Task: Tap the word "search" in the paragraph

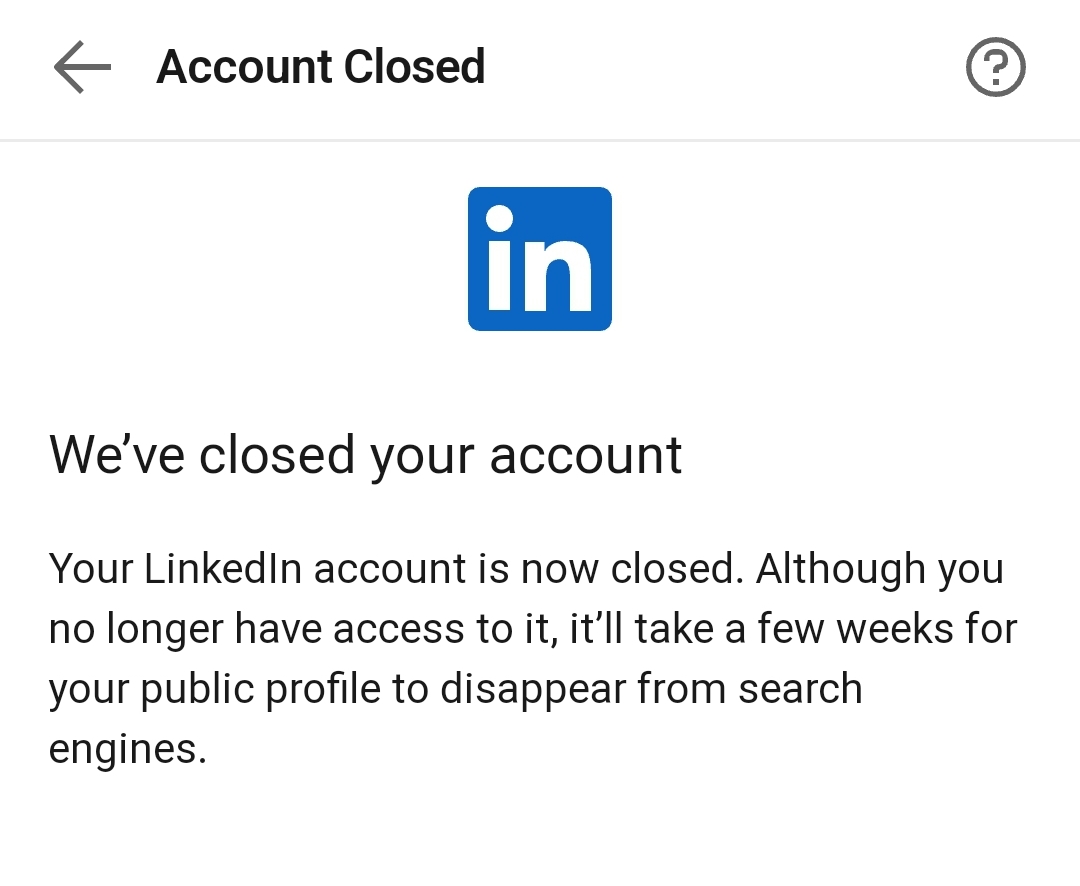Action: tap(800, 689)
